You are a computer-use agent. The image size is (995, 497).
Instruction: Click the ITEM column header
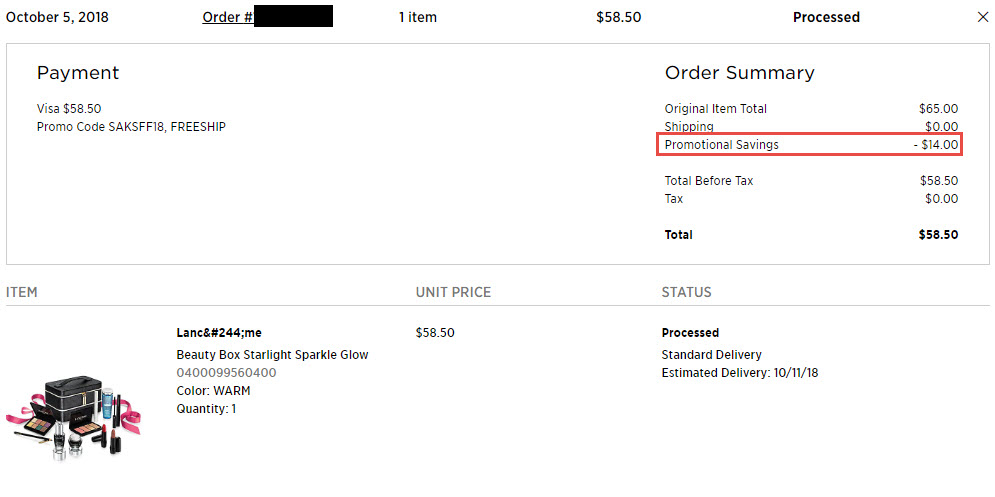(22, 293)
